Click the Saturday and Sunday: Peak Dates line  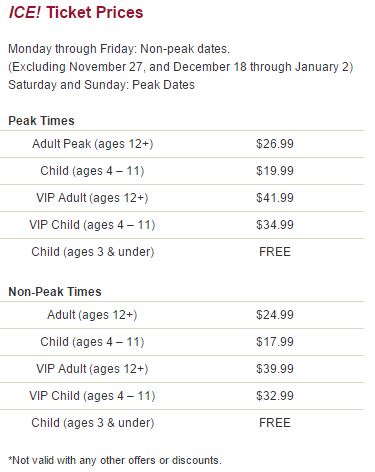(101, 85)
